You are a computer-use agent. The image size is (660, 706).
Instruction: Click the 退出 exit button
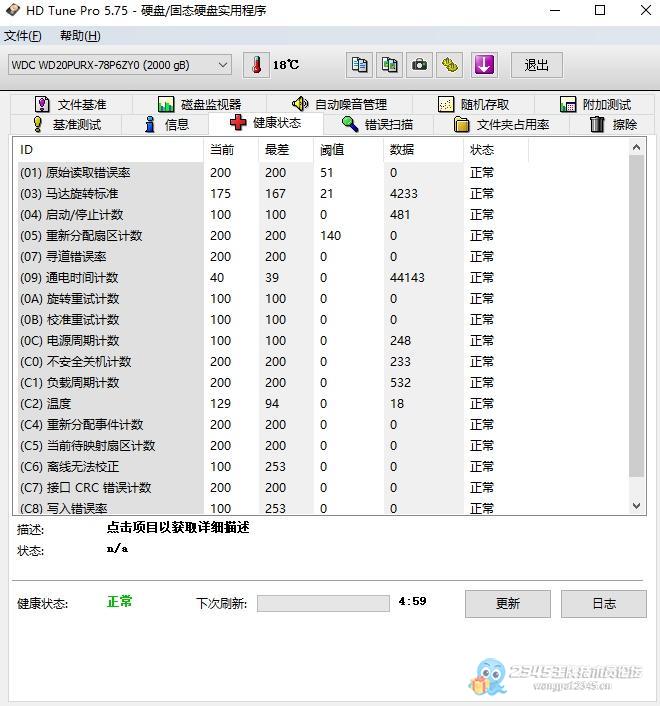[536, 65]
